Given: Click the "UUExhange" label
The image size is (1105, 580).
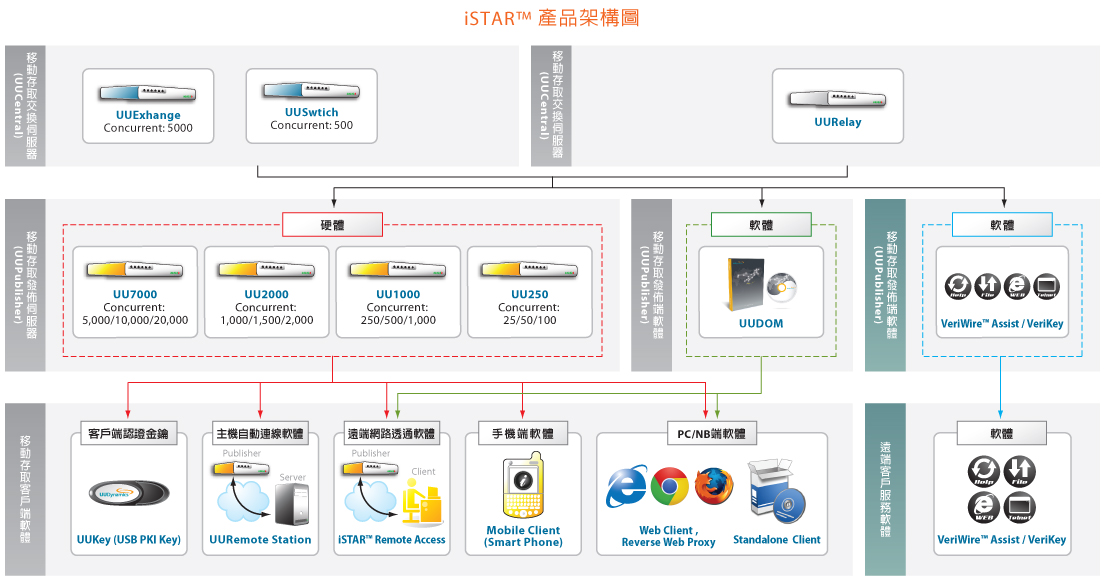Looking at the screenshot, I should point(148,115).
